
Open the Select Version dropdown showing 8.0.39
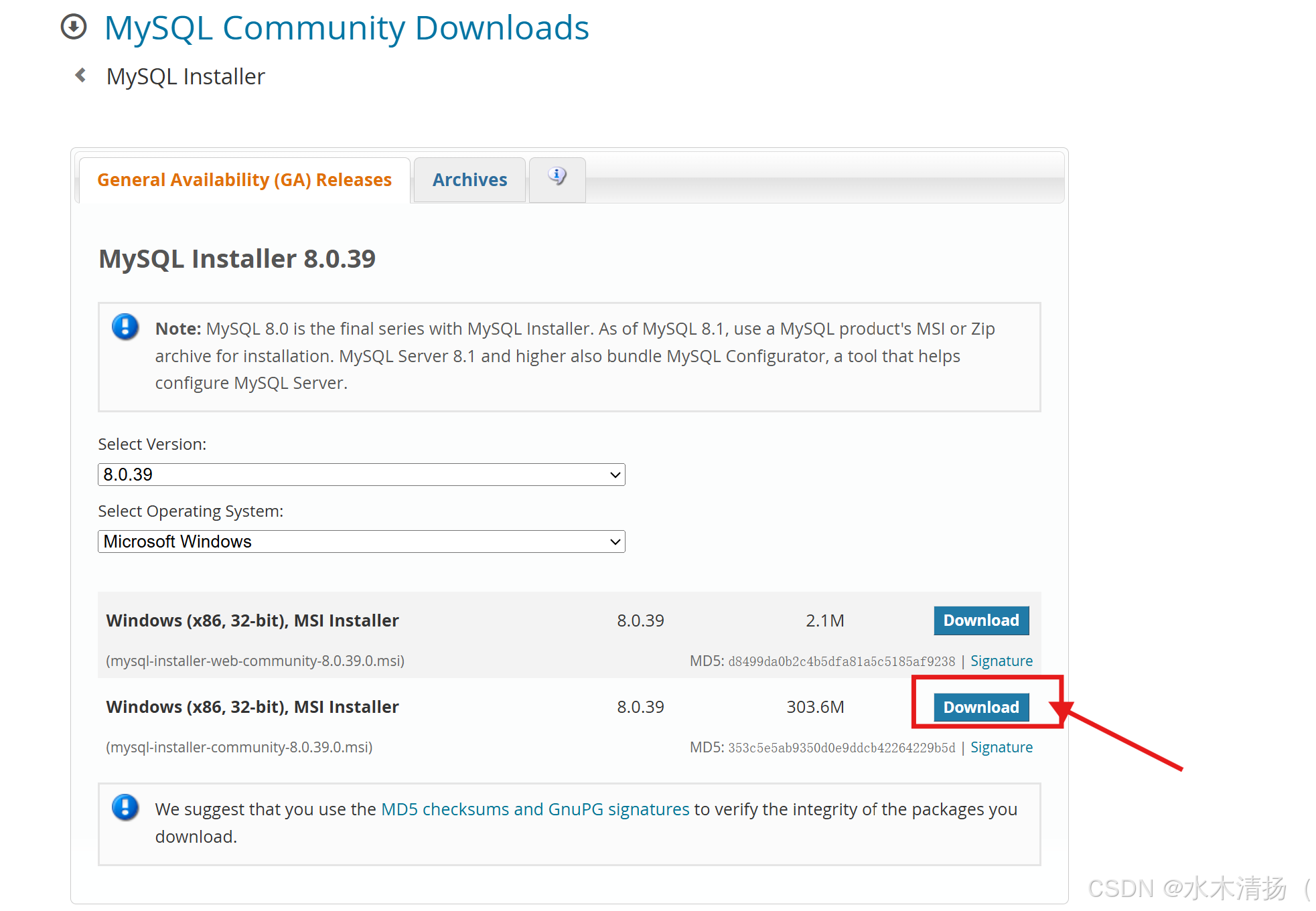point(361,475)
